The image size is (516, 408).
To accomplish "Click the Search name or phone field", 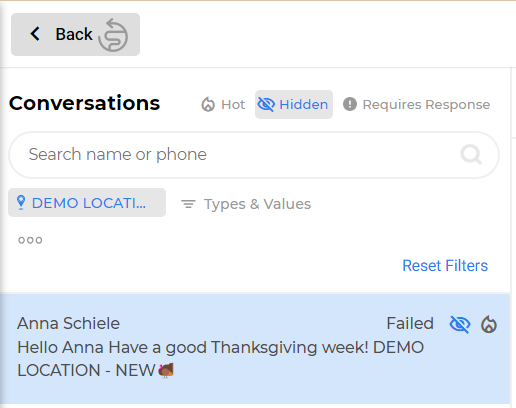I will [x=254, y=155].
